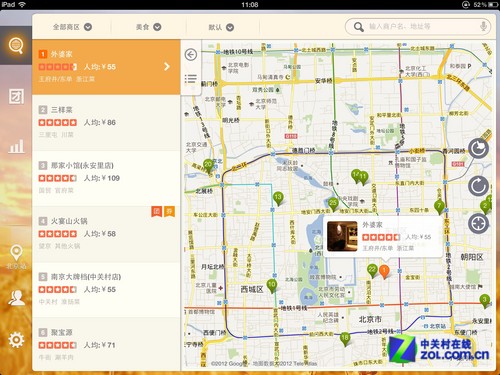Open the search tab in left sidebar
The width and height of the screenshot is (500, 375).
point(16,45)
